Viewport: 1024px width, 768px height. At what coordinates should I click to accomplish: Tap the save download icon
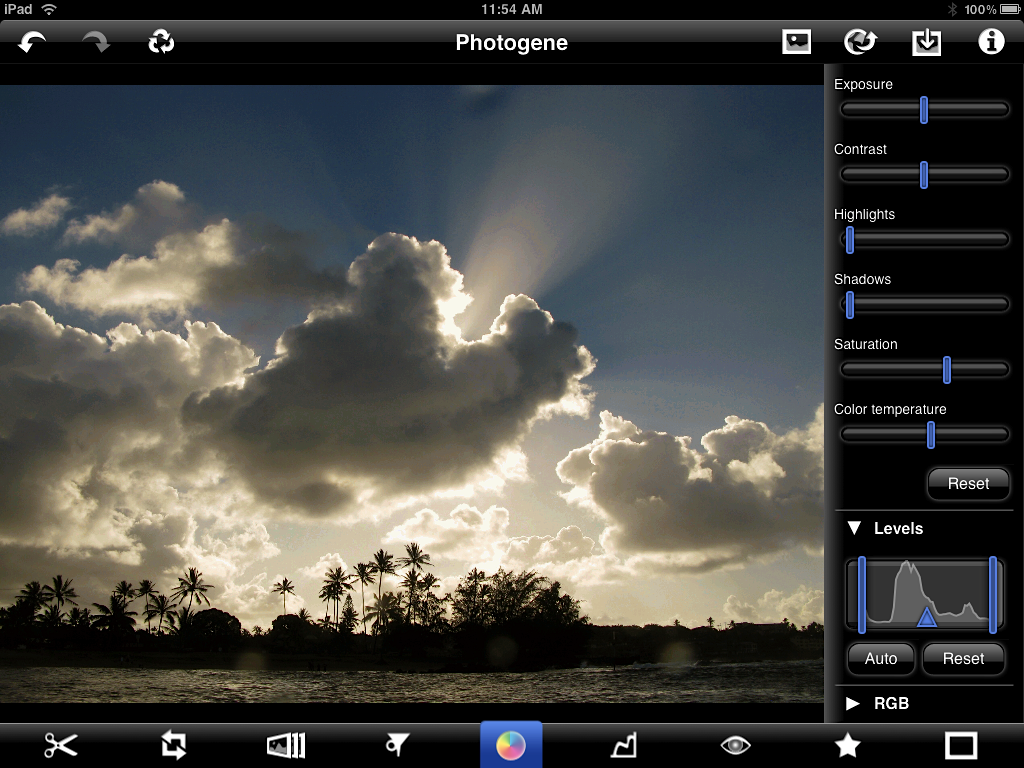point(926,42)
